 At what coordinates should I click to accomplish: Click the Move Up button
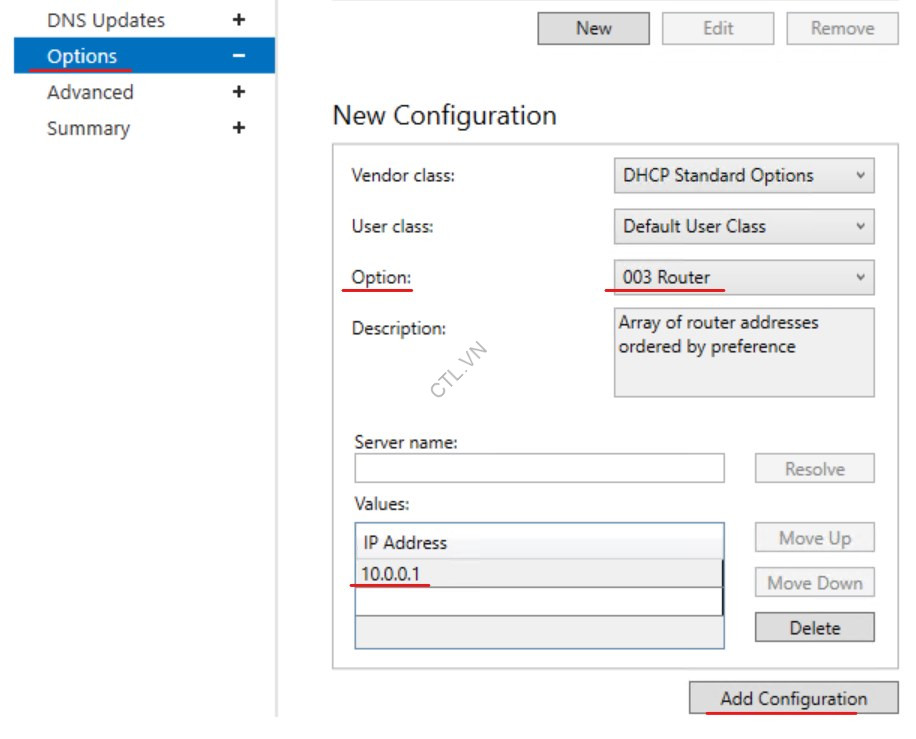point(815,538)
